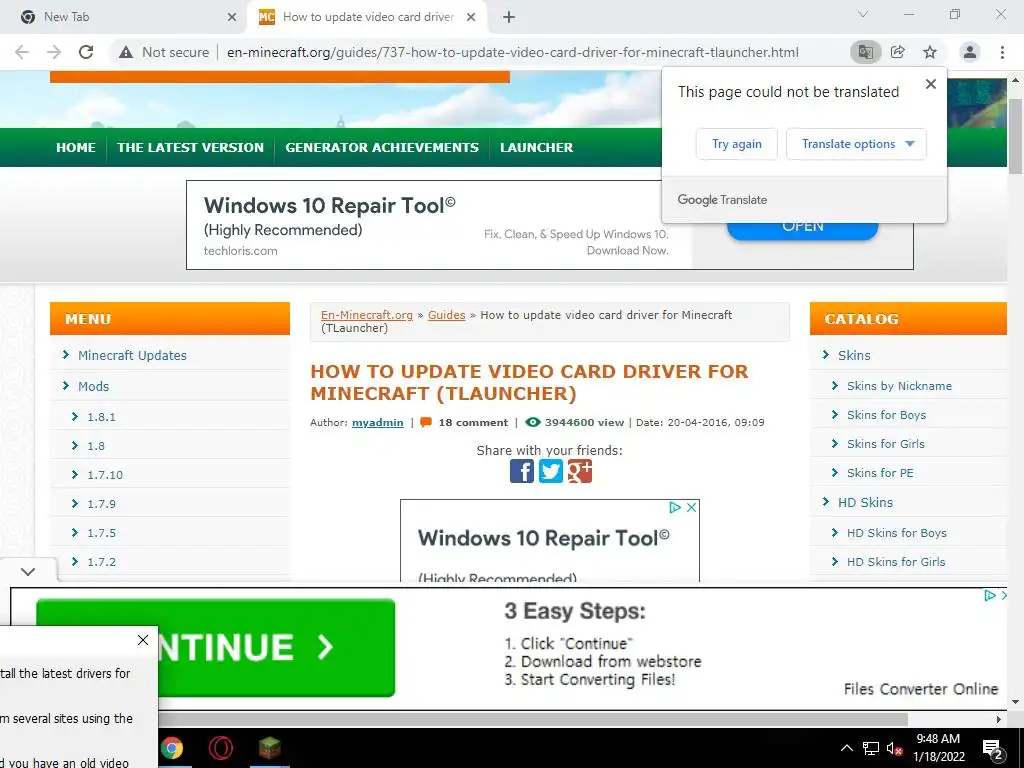Close the translate popup with the X

coord(931,84)
